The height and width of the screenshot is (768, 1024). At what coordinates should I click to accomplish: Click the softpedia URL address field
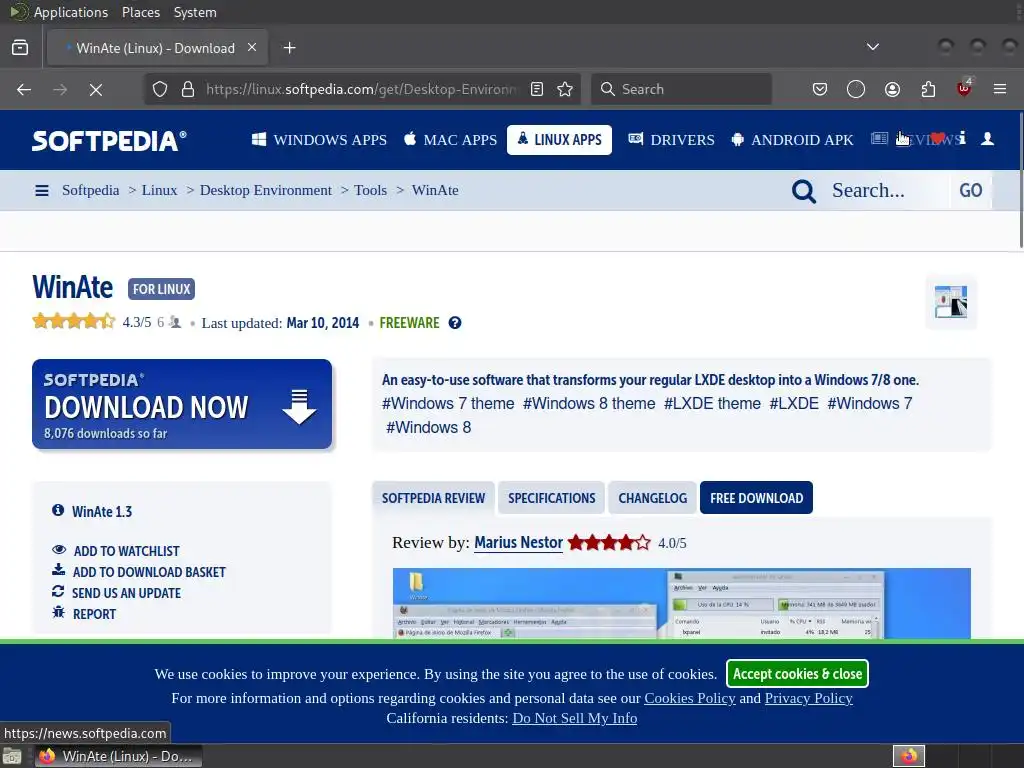point(361,89)
